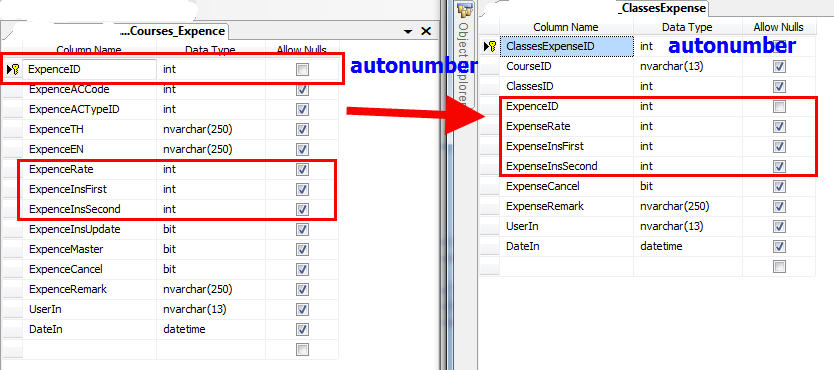The width and height of the screenshot is (834, 370).
Task: Toggle Allow Nulls for ClassesID
Action: click(779, 87)
